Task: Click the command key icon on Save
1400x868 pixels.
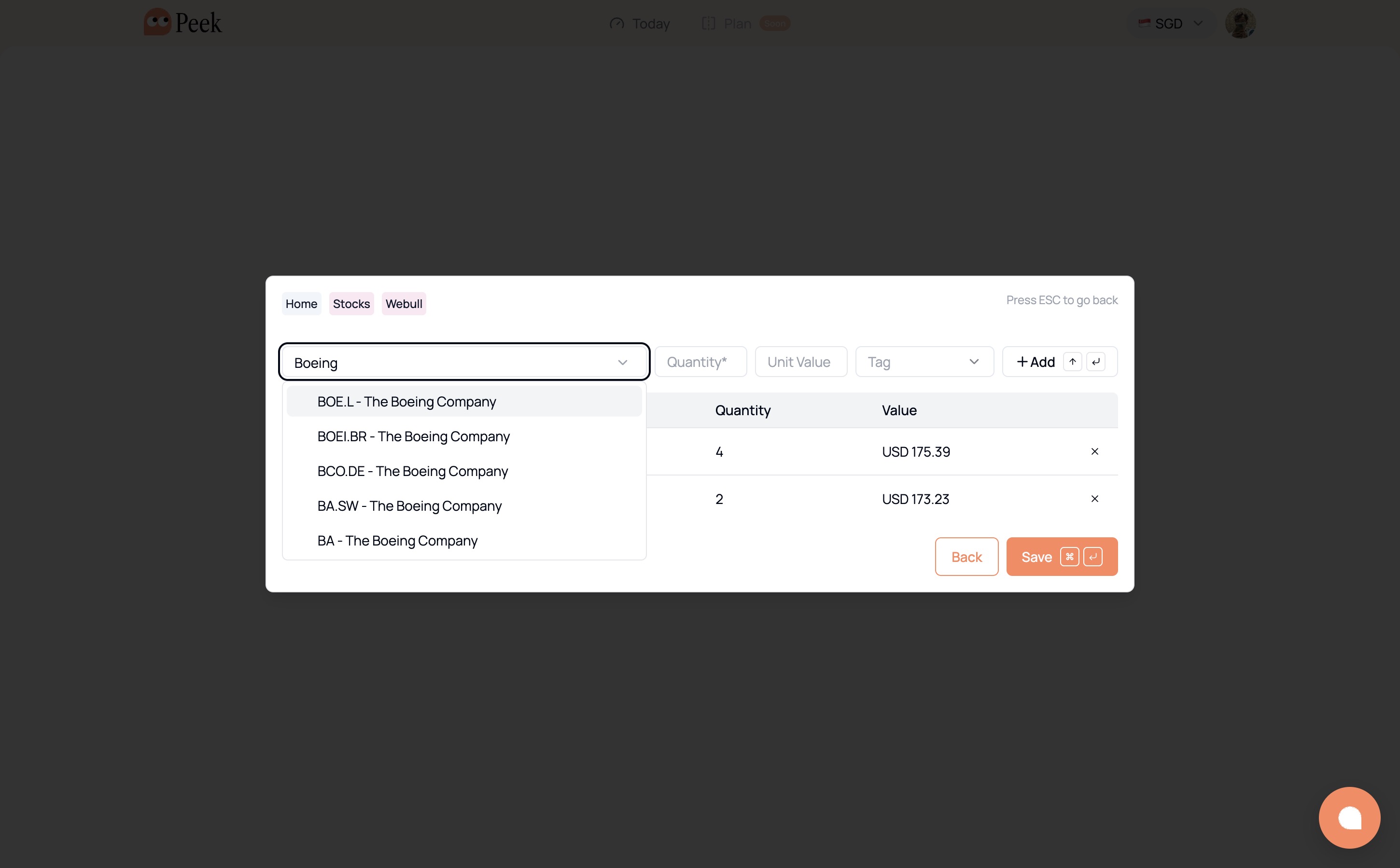Action: tap(1069, 557)
